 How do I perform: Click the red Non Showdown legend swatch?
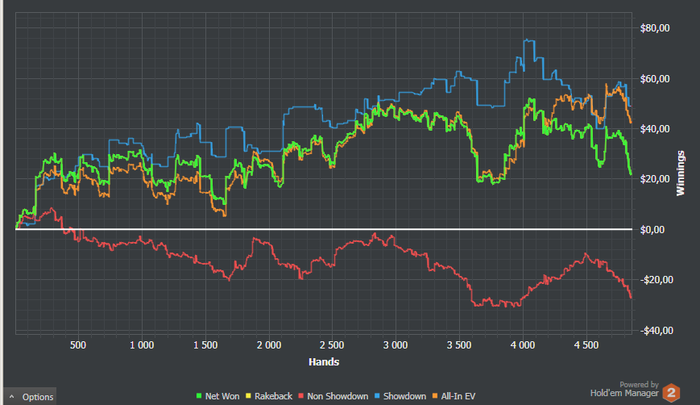coord(301,396)
